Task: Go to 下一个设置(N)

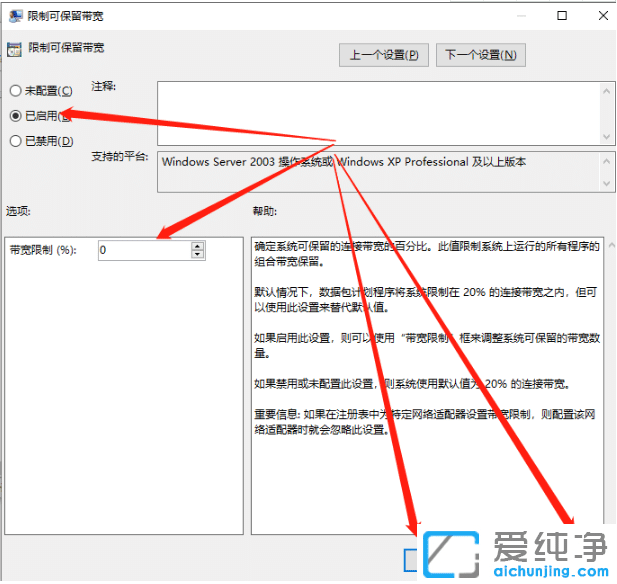Action: coord(481,54)
